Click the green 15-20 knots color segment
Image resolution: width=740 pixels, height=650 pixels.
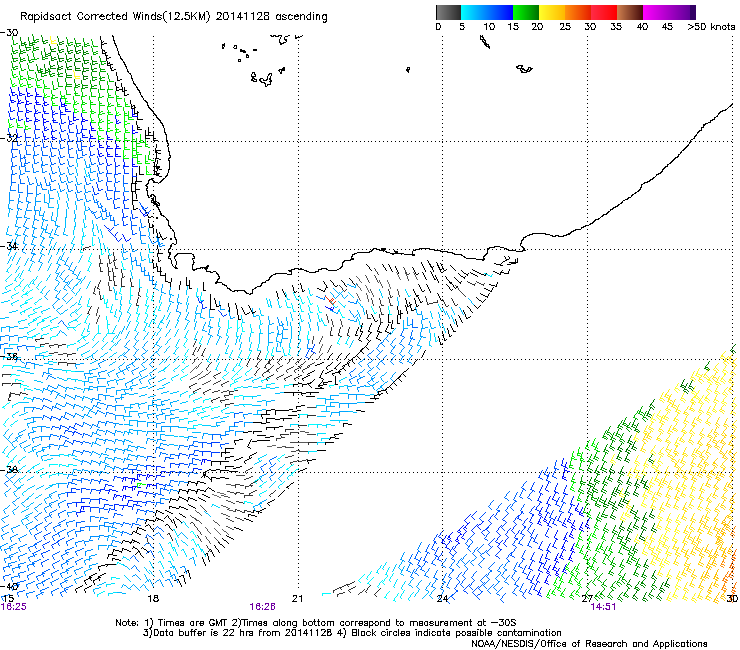526,12
